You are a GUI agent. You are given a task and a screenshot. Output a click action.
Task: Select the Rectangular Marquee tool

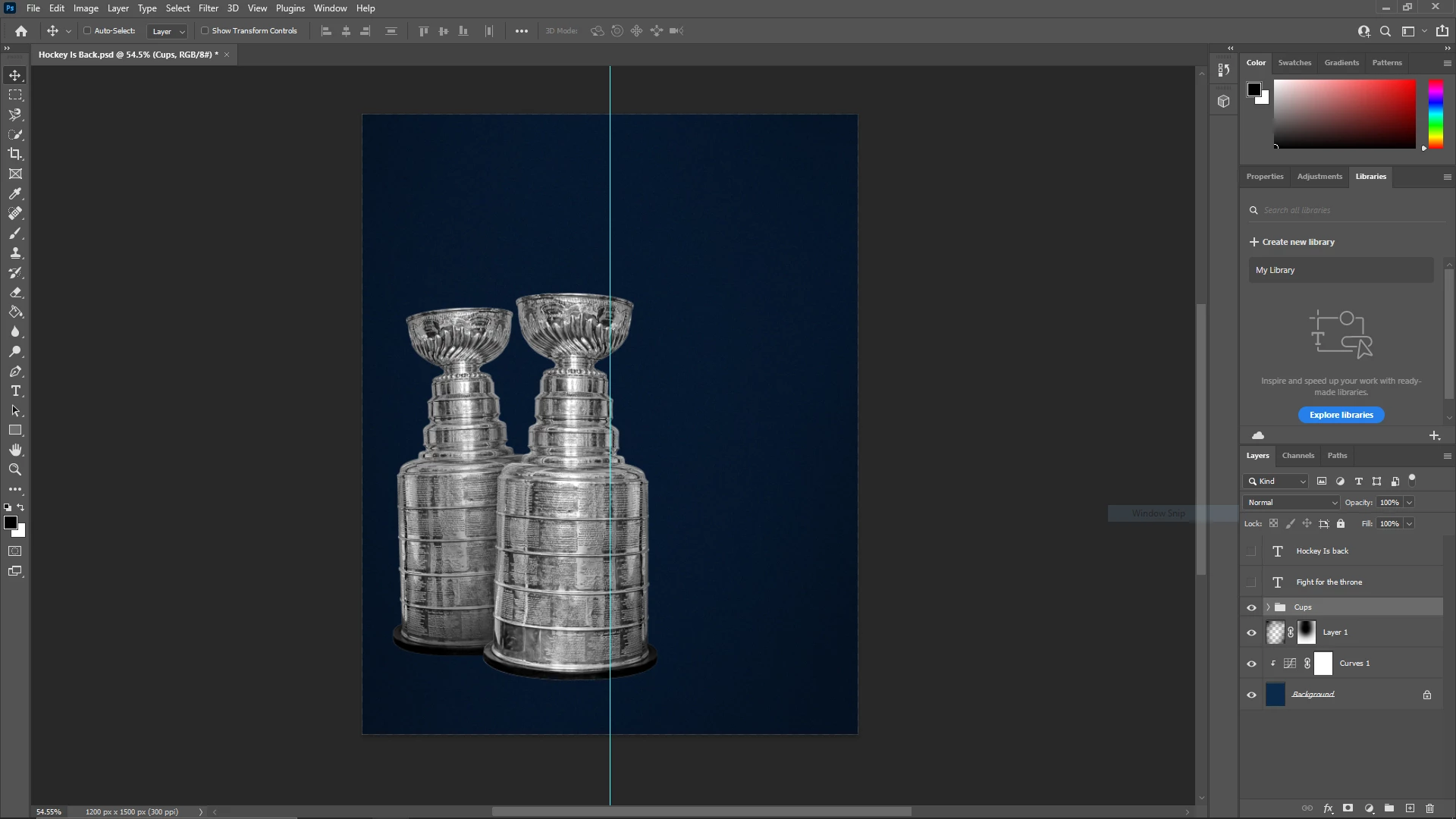coord(15,95)
